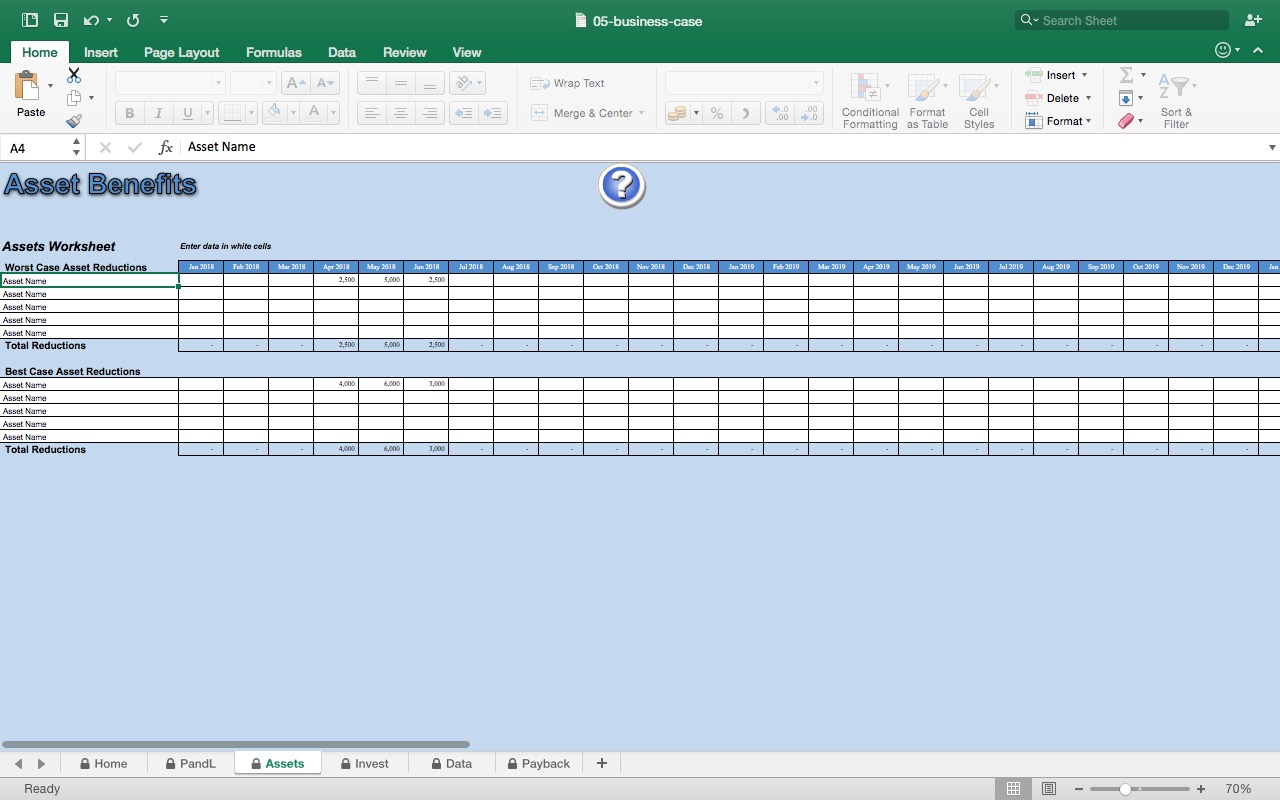Screen dimensions: 1280x800
Task: Center text horizontally
Action: click(x=400, y=113)
